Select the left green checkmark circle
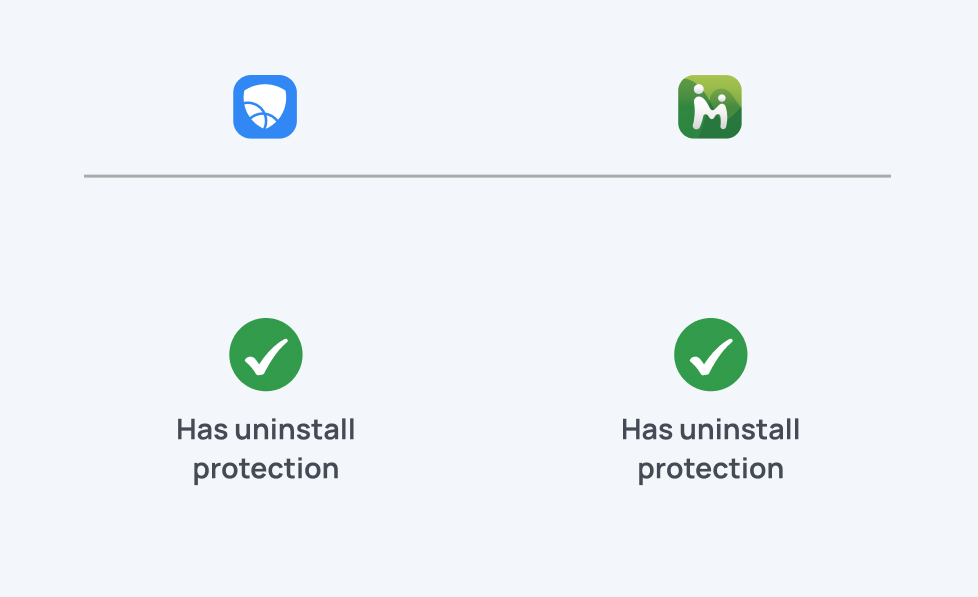Image resolution: width=978 pixels, height=597 pixels. tap(266, 355)
